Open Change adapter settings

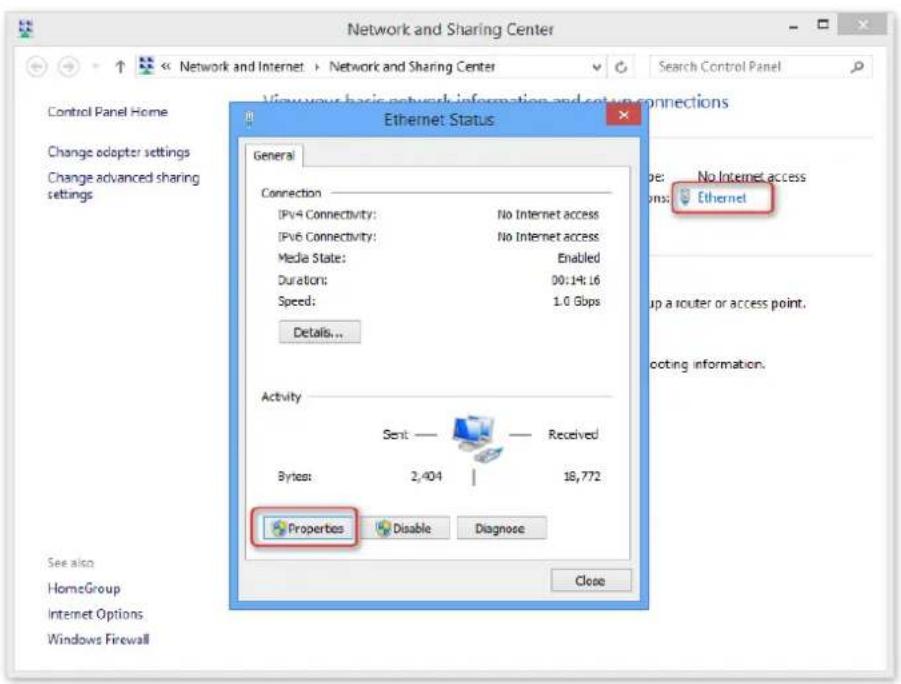tap(118, 152)
